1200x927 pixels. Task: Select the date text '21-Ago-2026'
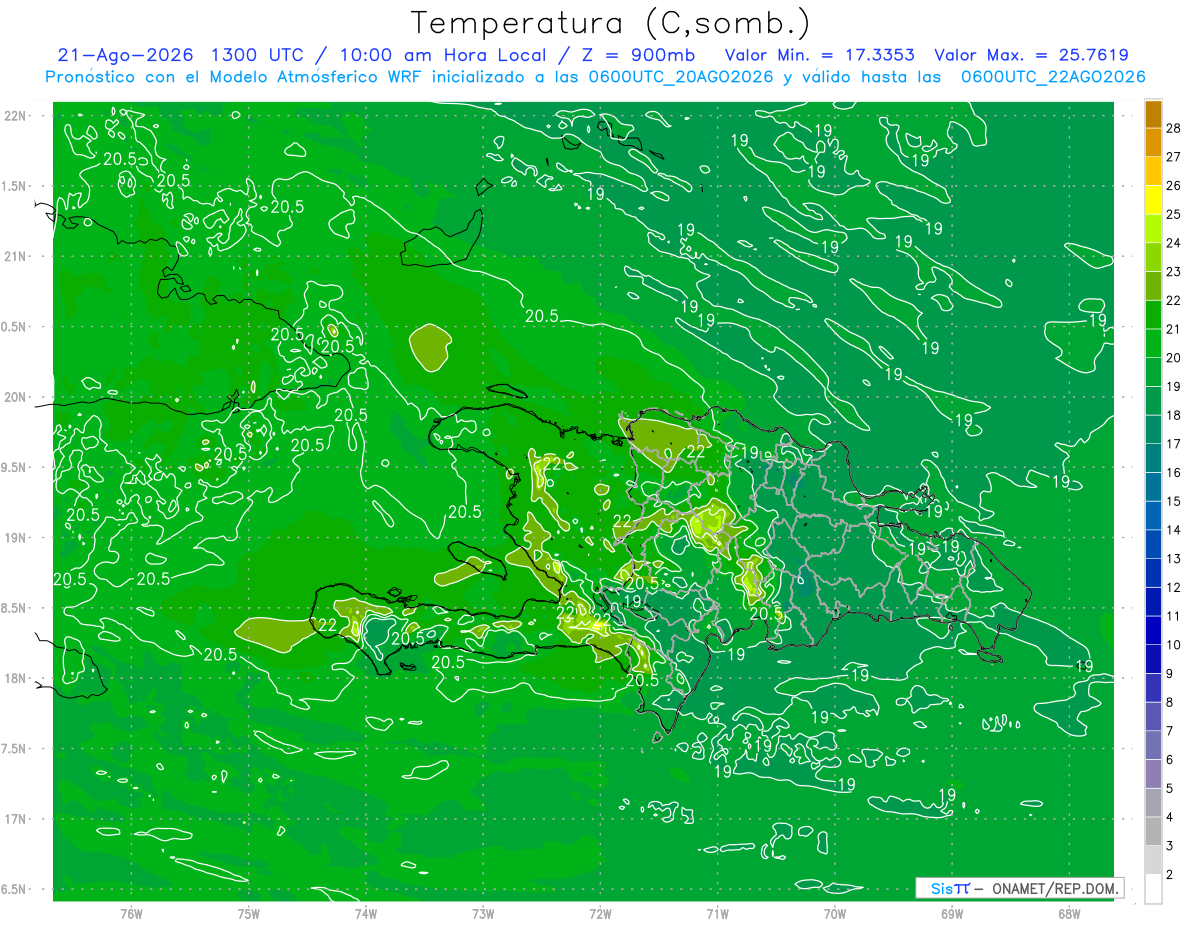pyautogui.click(x=125, y=55)
